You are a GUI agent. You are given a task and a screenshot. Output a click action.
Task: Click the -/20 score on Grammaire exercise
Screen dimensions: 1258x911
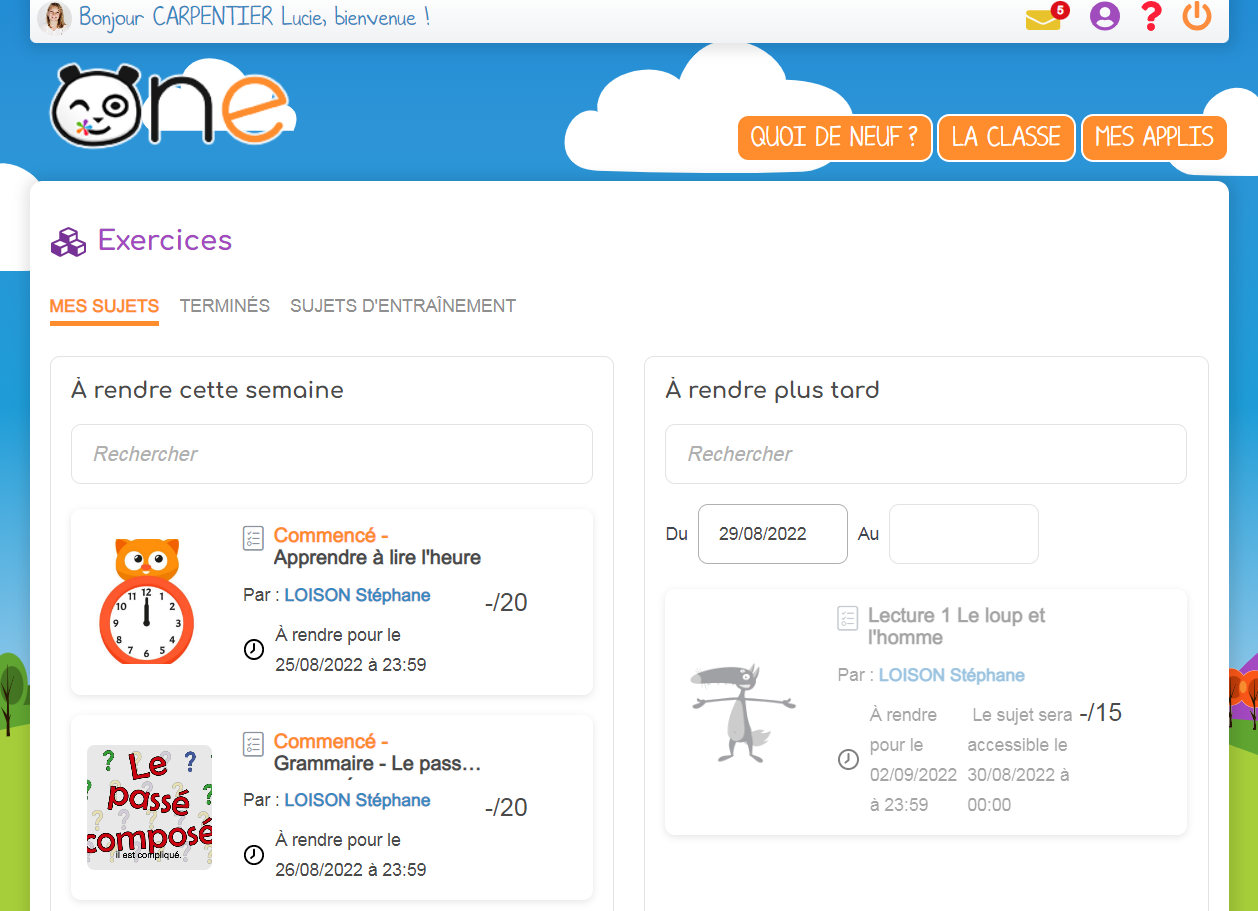506,808
